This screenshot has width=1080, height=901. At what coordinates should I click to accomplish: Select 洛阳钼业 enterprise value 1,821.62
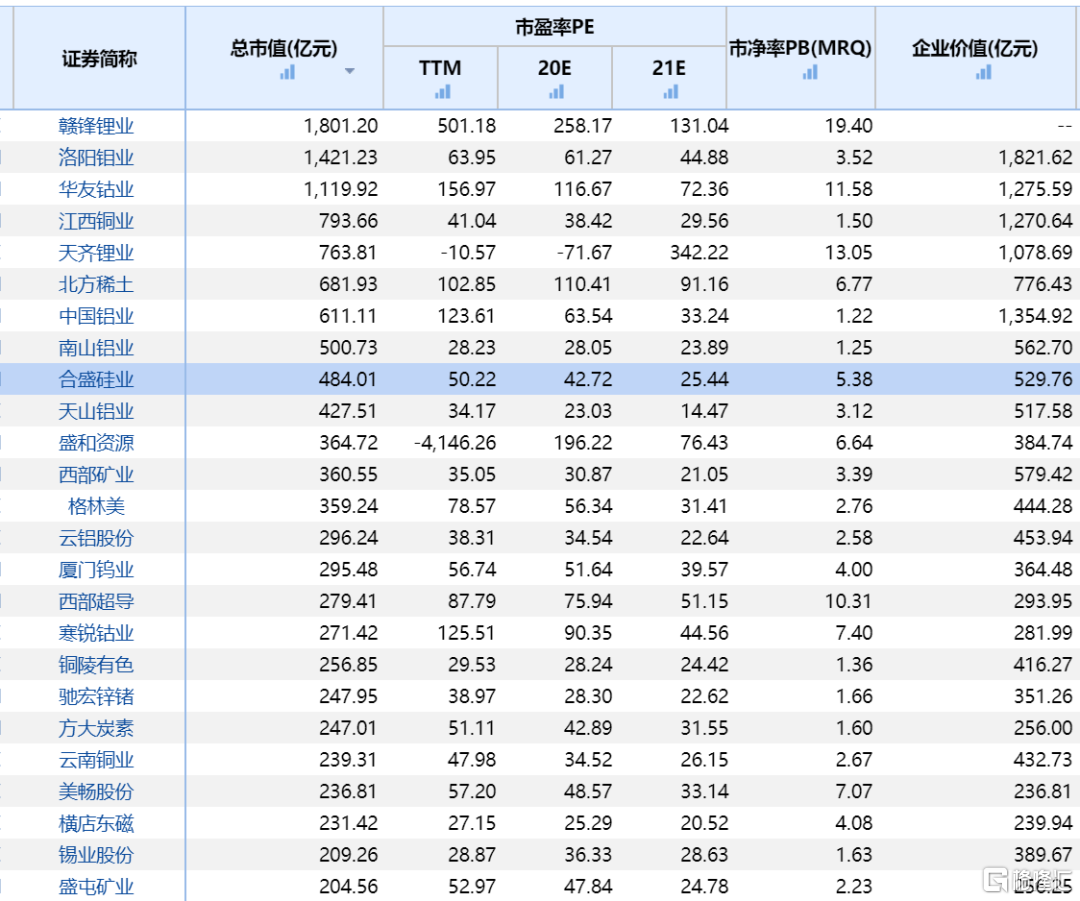(1036, 158)
